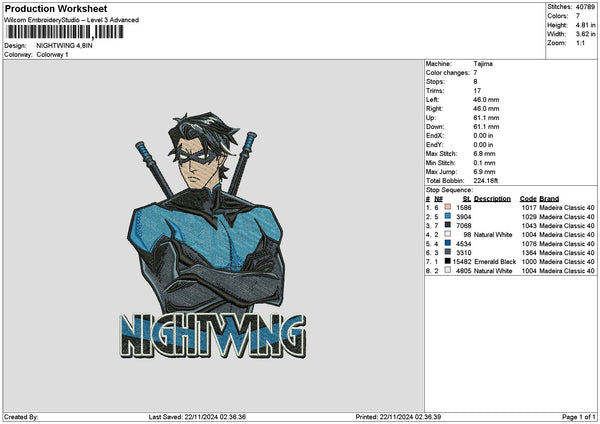
Task: Select the 'Right:' label
Action: tap(434, 109)
